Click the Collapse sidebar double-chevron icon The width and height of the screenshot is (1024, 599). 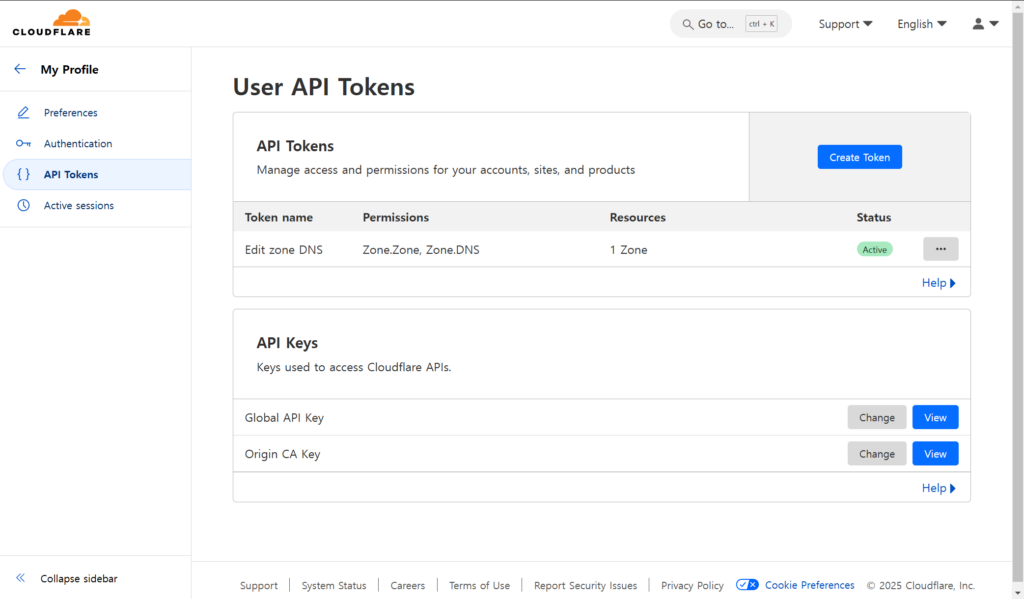(x=20, y=578)
